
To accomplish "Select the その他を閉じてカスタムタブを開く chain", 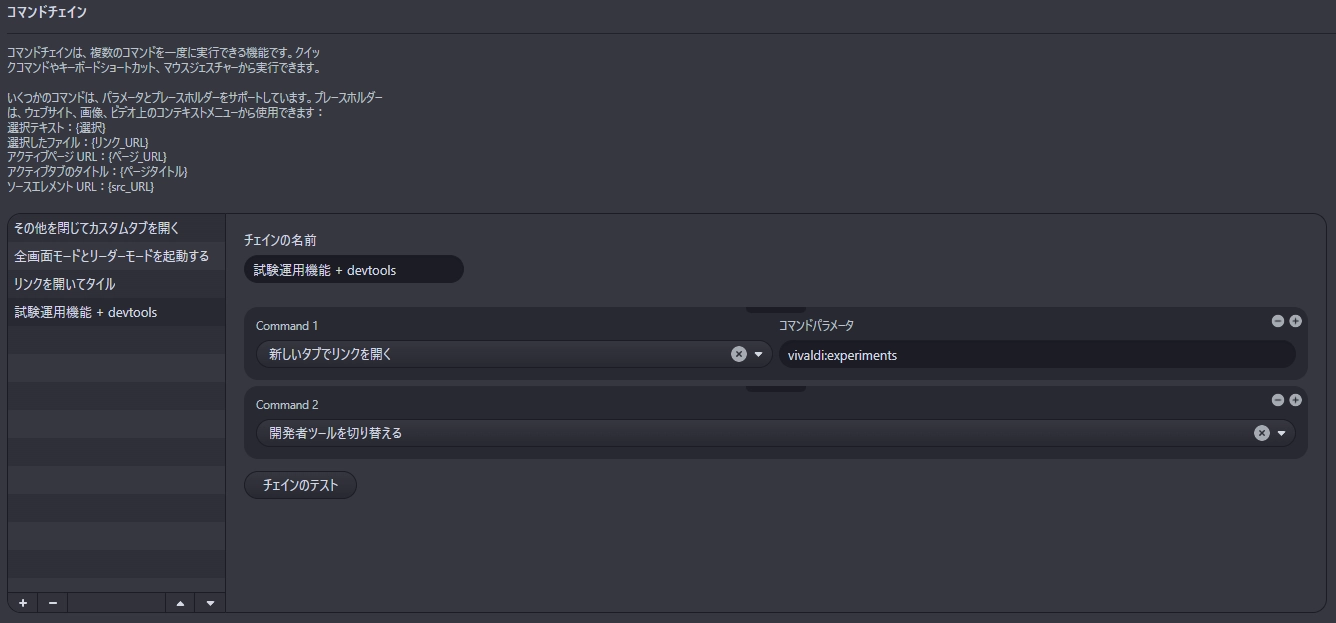I will [x=117, y=228].
